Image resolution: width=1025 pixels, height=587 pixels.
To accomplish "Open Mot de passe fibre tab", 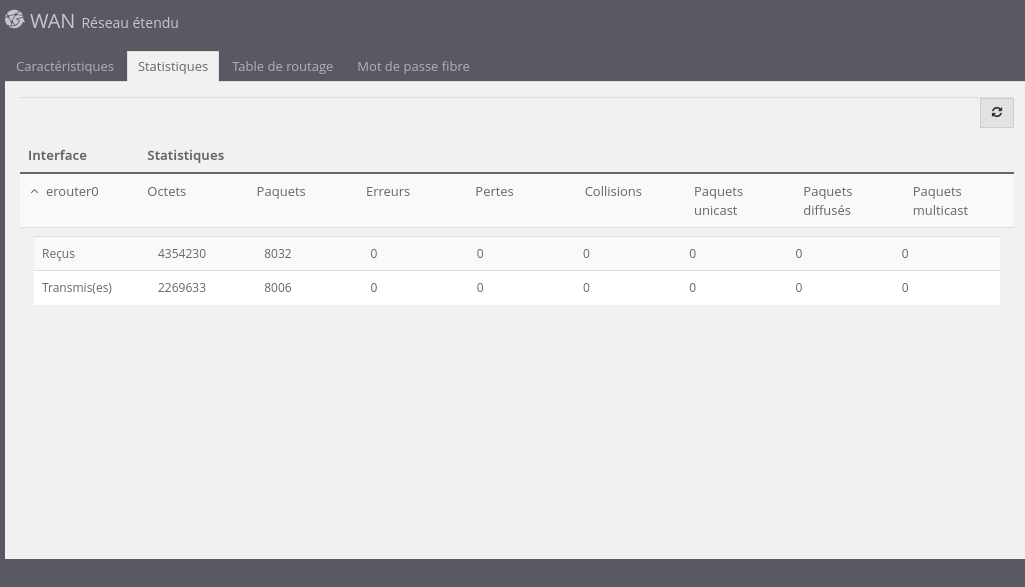I will tap(413, 66).
